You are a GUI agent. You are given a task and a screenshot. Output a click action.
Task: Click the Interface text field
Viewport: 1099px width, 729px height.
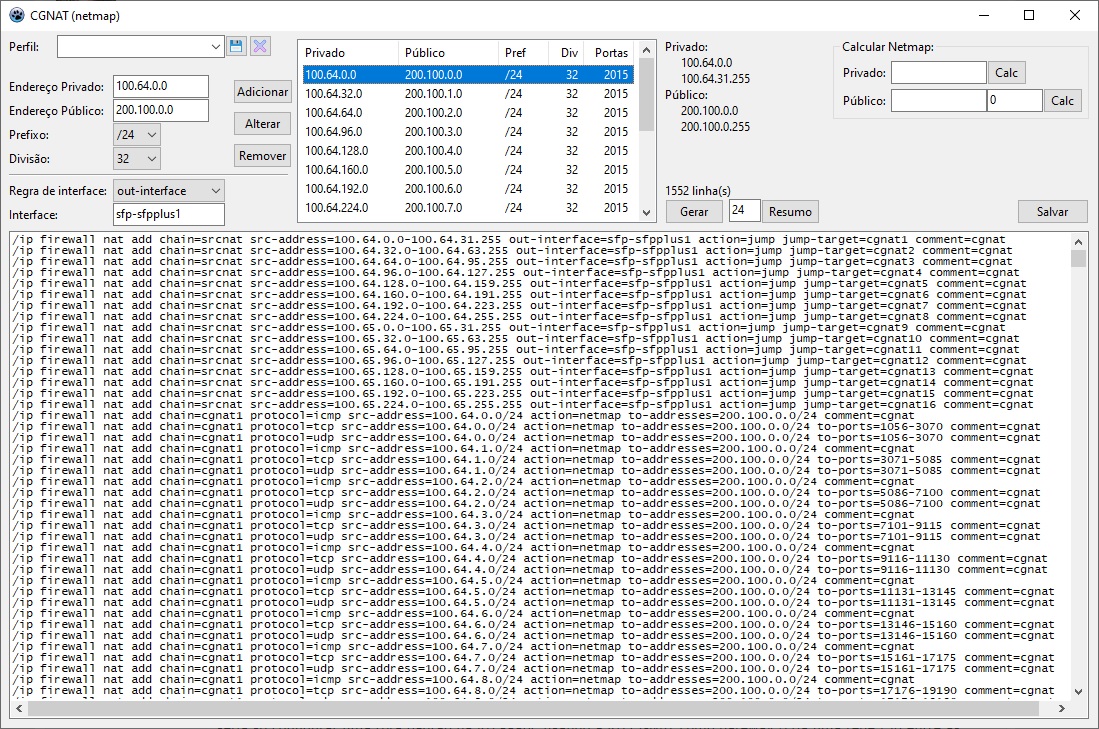tap(168, 215)
